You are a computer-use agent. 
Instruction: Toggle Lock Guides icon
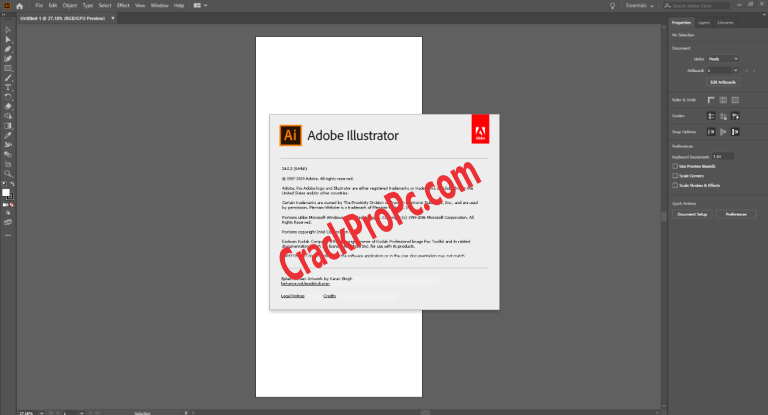[723, 116]
